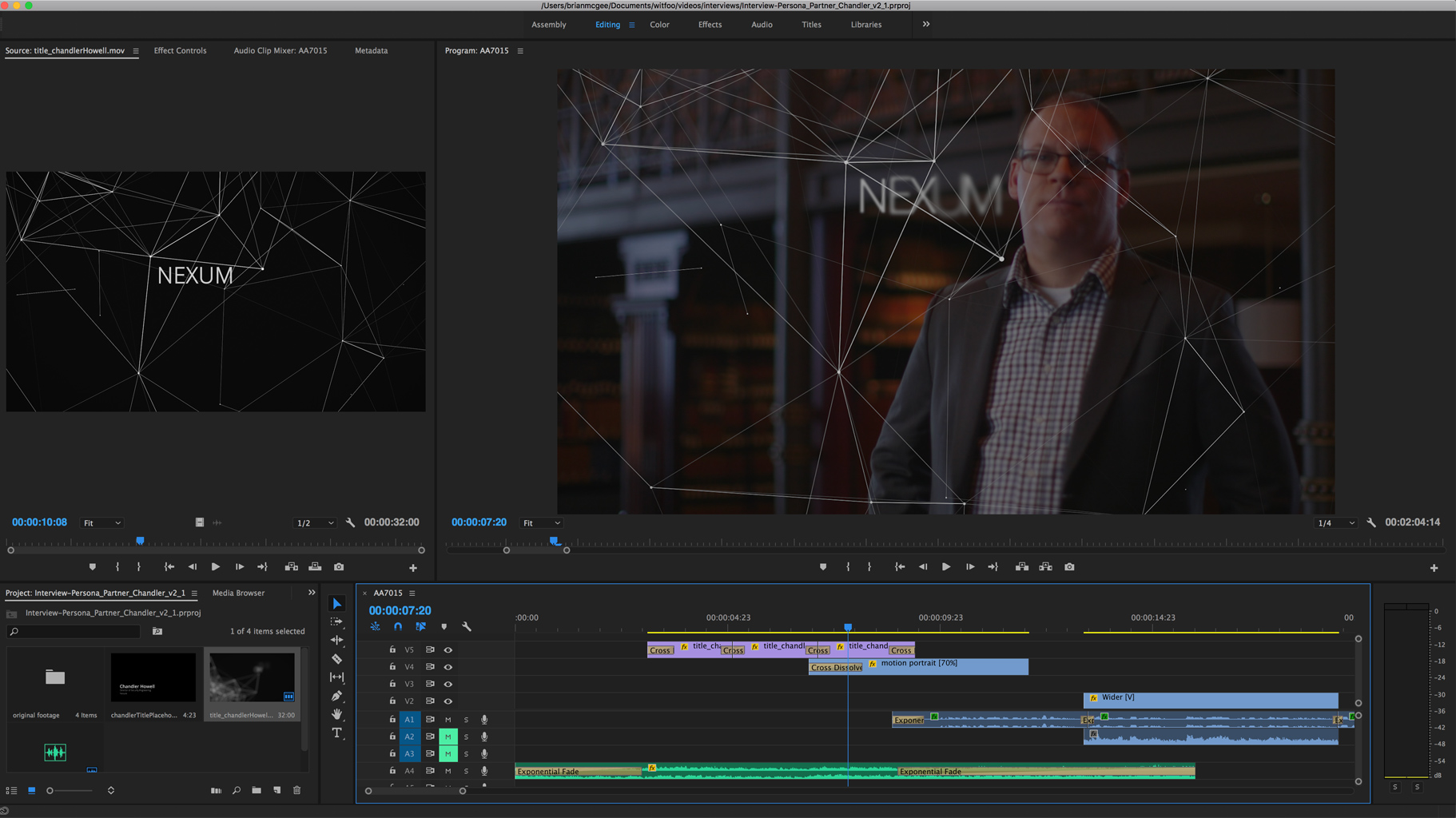The height and width of the screenshot is (818, 1456).
Task: Click Extract button in Program monitor
Action: click(1045, 567)
